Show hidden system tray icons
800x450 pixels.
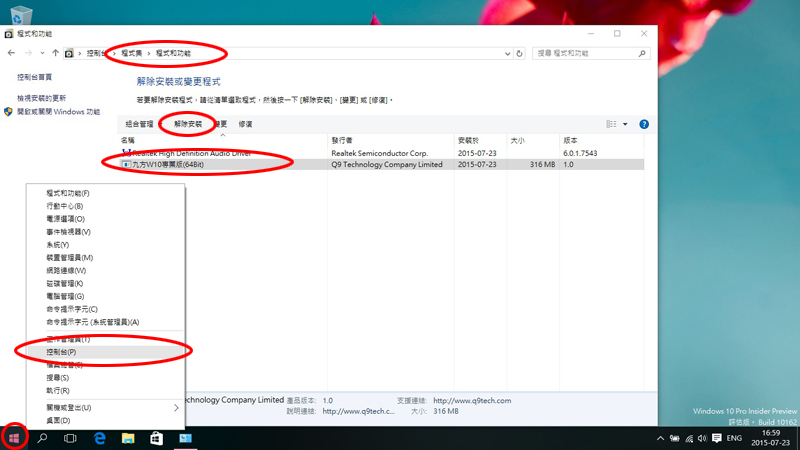pyautogui.click(x=660, y=438)
